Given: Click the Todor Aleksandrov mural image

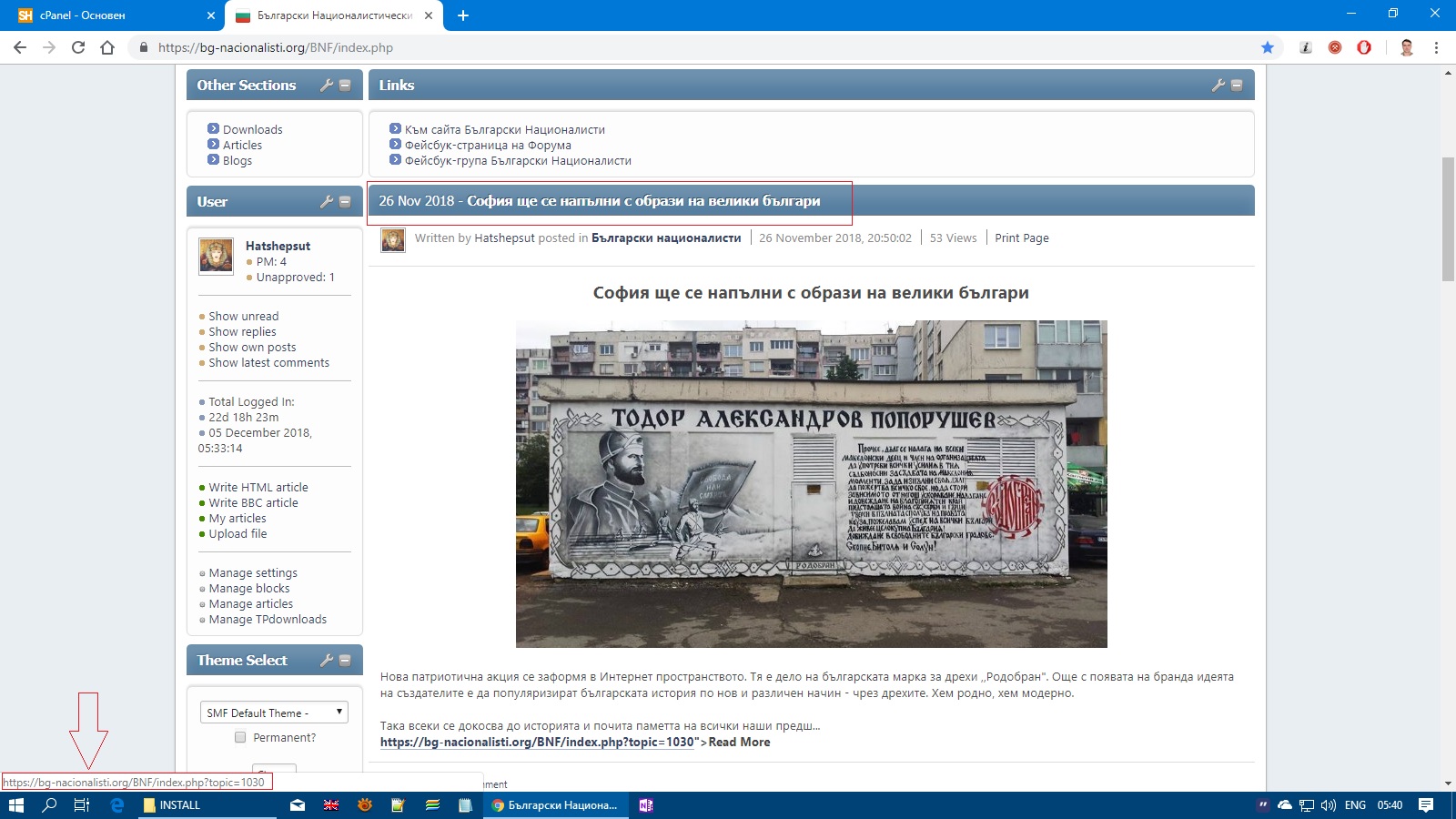Looking at the screenshot, I should (x=811, y=483).
